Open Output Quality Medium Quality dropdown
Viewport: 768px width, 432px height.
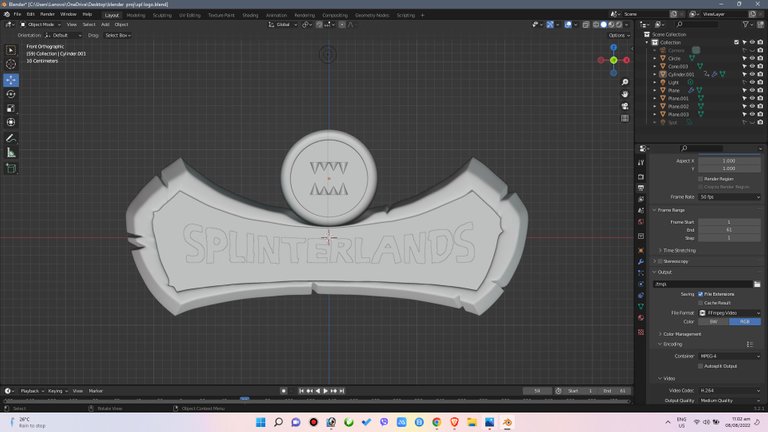(729, 401)
